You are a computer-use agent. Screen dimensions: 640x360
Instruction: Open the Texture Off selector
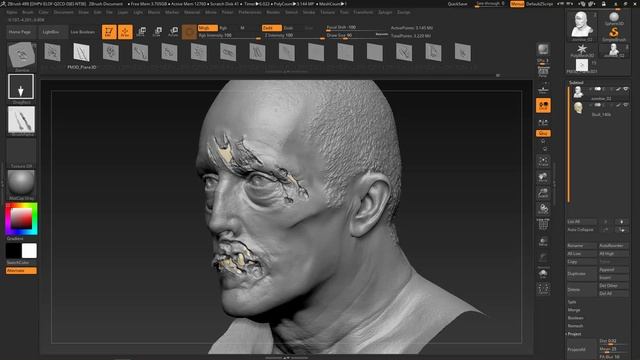pyautogui.click(x=21, y=153)
